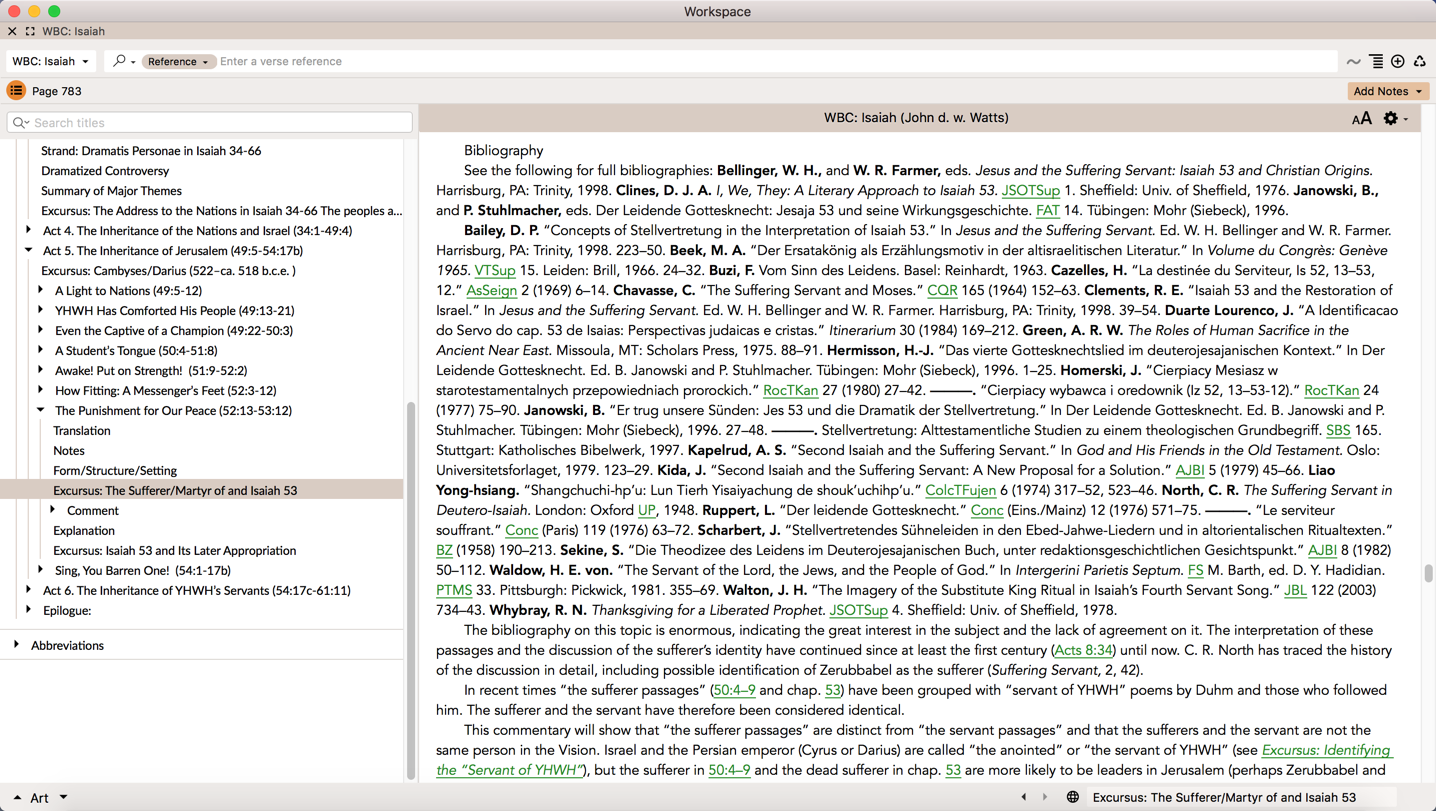1436x811 pixels.
Task: Click the reading pane vertical scrollbar thumb
Action: click(1428, 573)
